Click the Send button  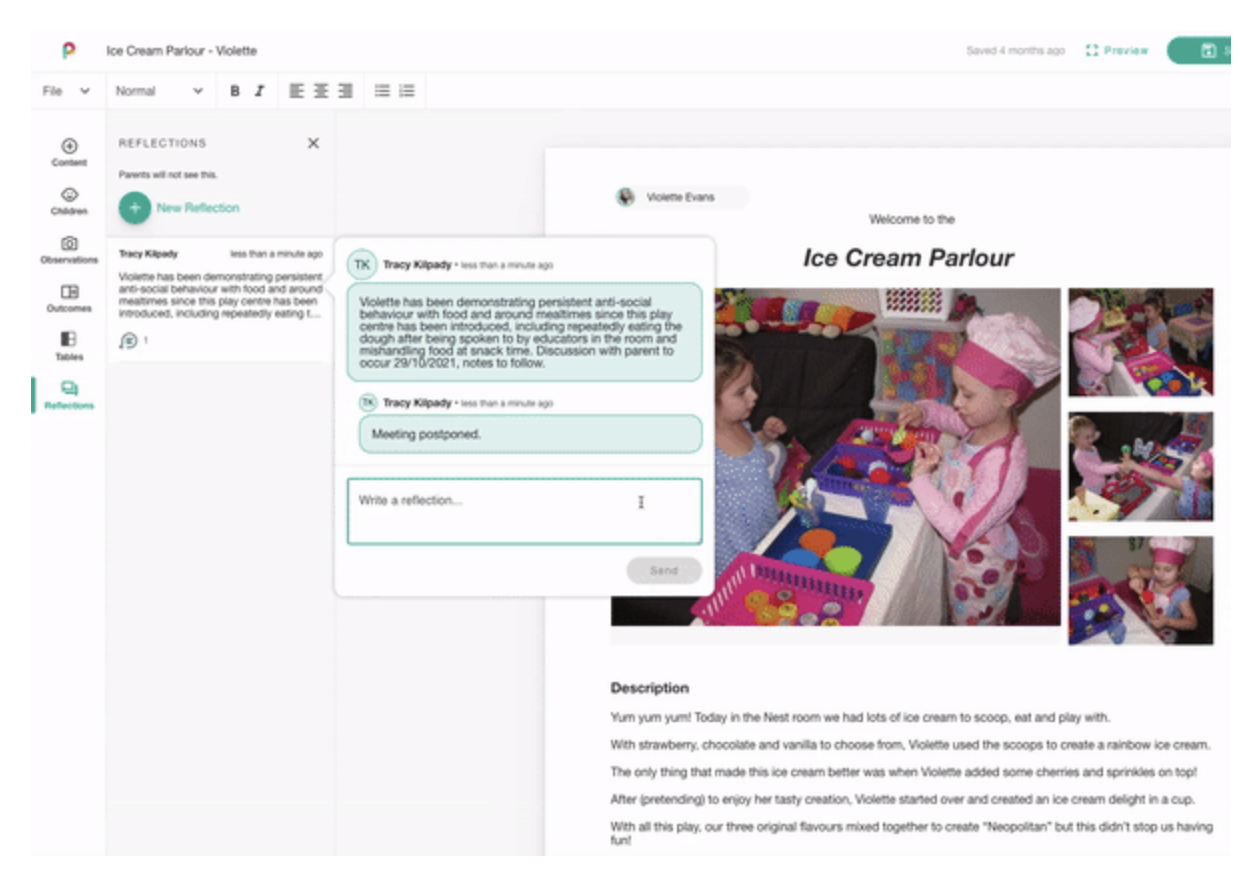663,570
